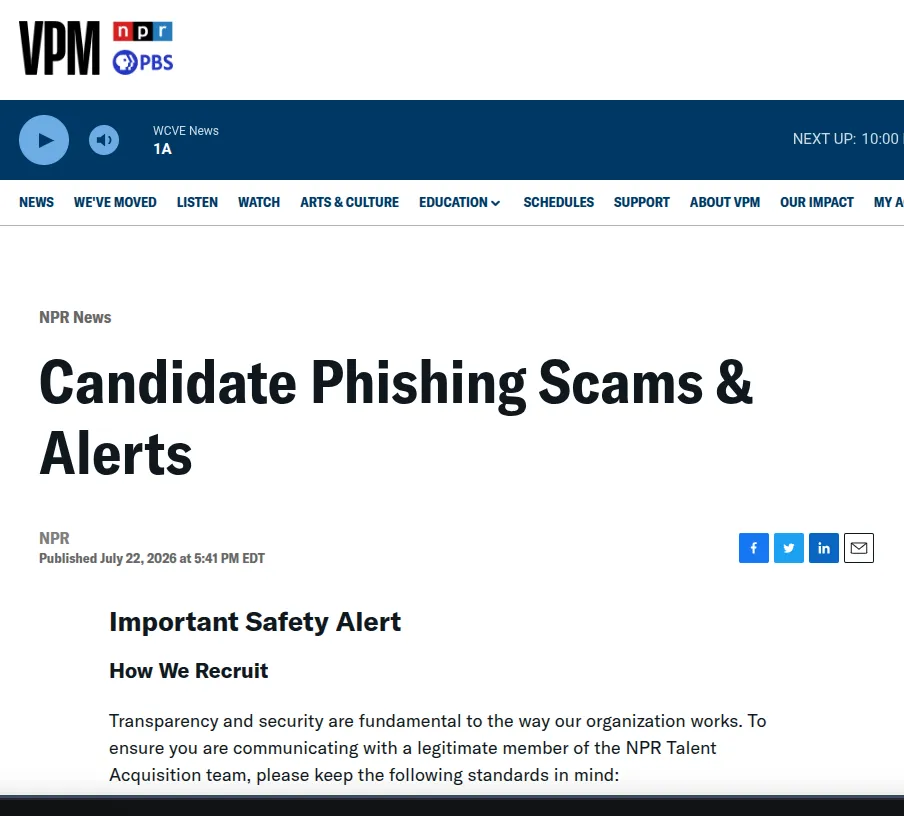This screenshot has width=904, height=816.
Task: Open the Listen section
Action: pos(197,202)
